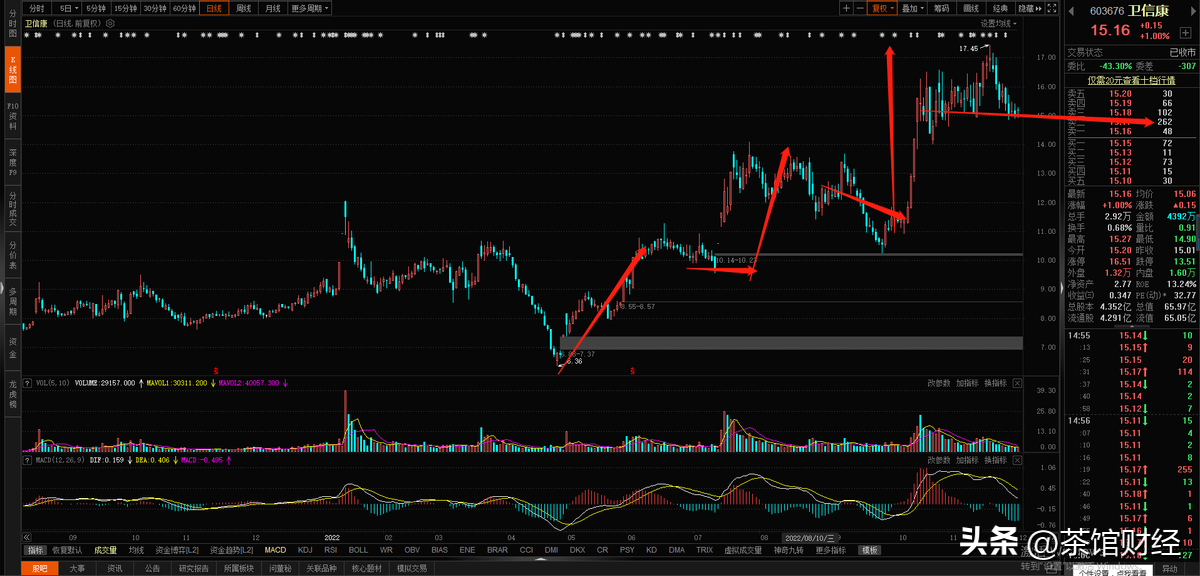Click 2022/08/10 date marker on timeline
1200x576 pixels.
pyautogui.click(x=809, y=537)
